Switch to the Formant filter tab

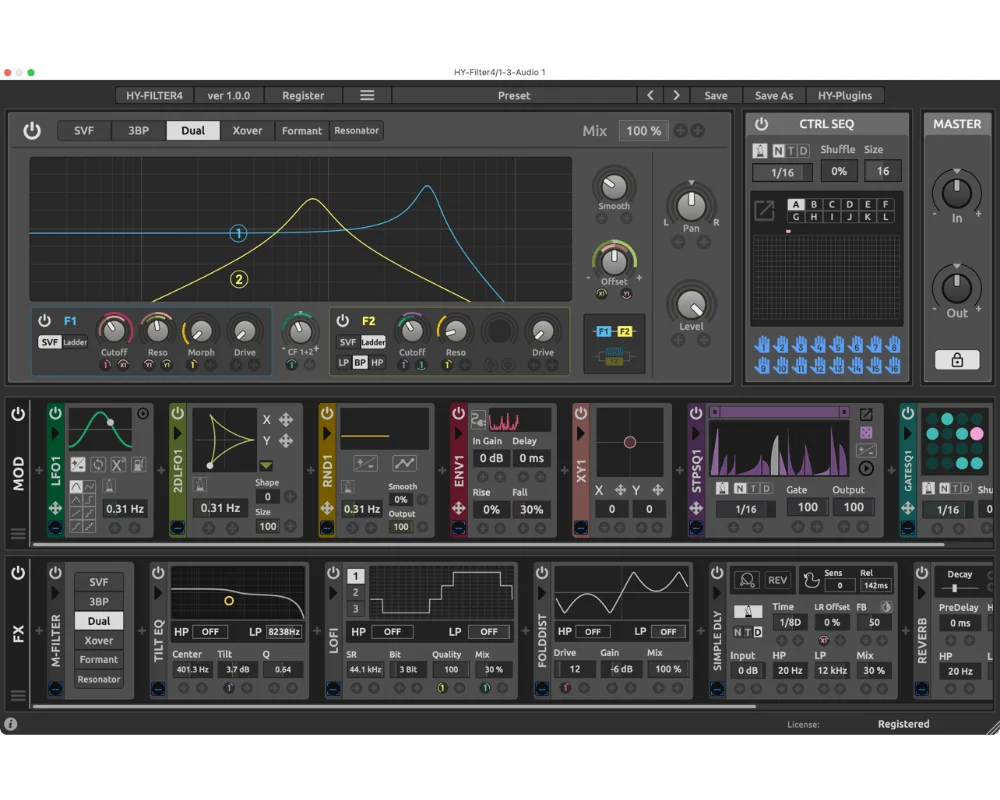click(302, 131)
